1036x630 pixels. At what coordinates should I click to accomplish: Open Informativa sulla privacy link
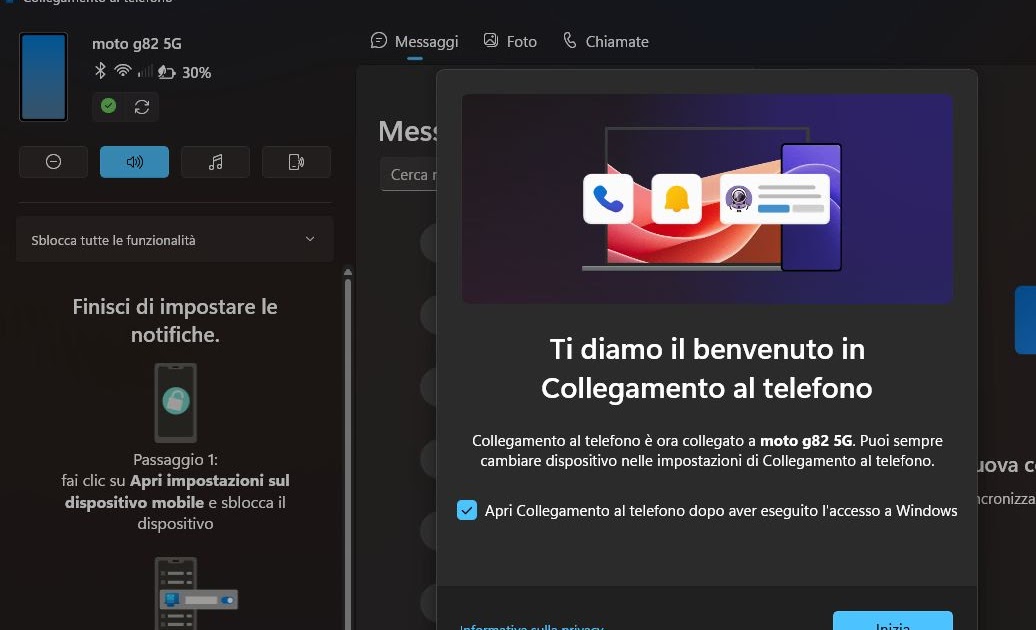[x=531, y=626]
